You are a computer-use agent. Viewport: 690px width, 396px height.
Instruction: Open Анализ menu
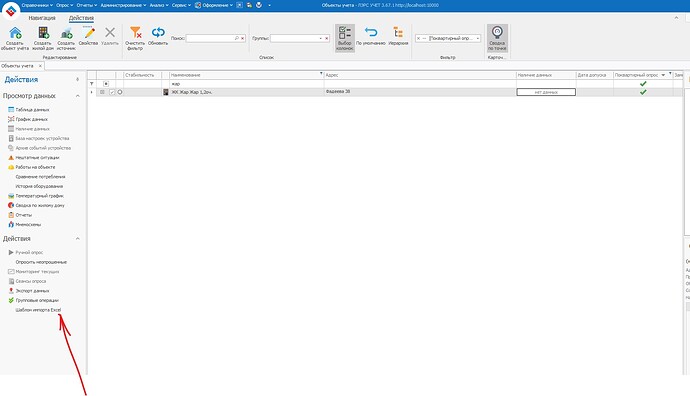(x=159, y=5)
